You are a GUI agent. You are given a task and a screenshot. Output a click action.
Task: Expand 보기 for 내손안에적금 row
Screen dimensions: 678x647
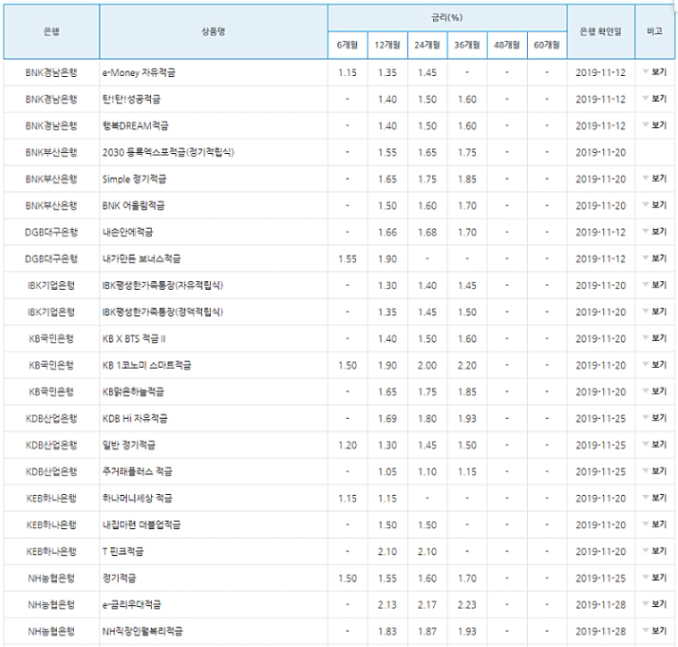tap(655, 232)
